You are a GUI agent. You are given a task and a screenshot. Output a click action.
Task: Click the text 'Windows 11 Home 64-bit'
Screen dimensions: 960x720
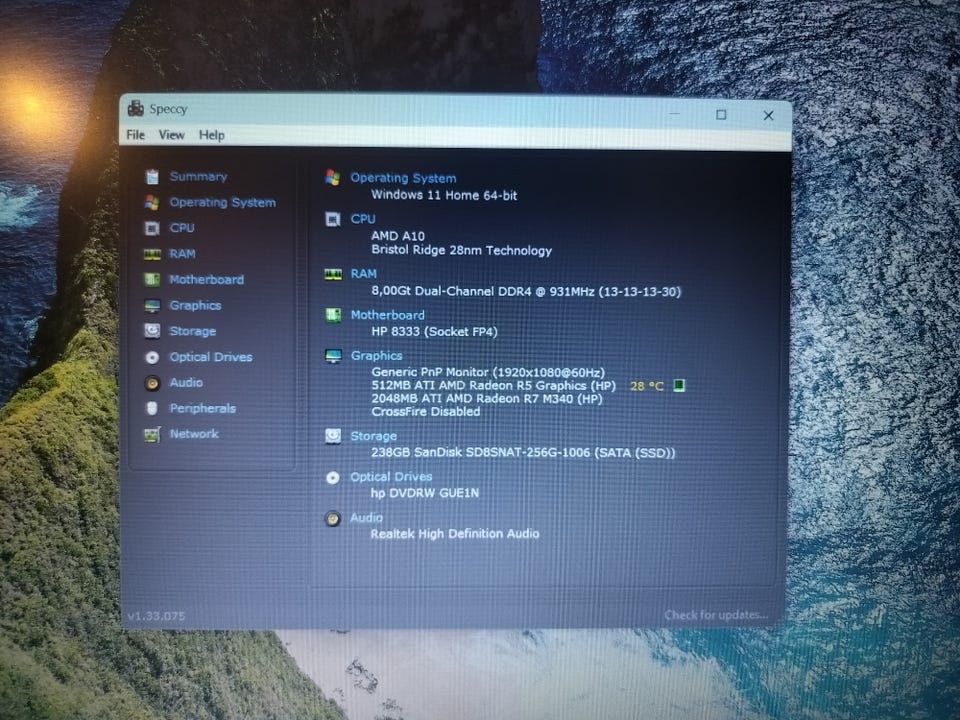coord(444,195)
